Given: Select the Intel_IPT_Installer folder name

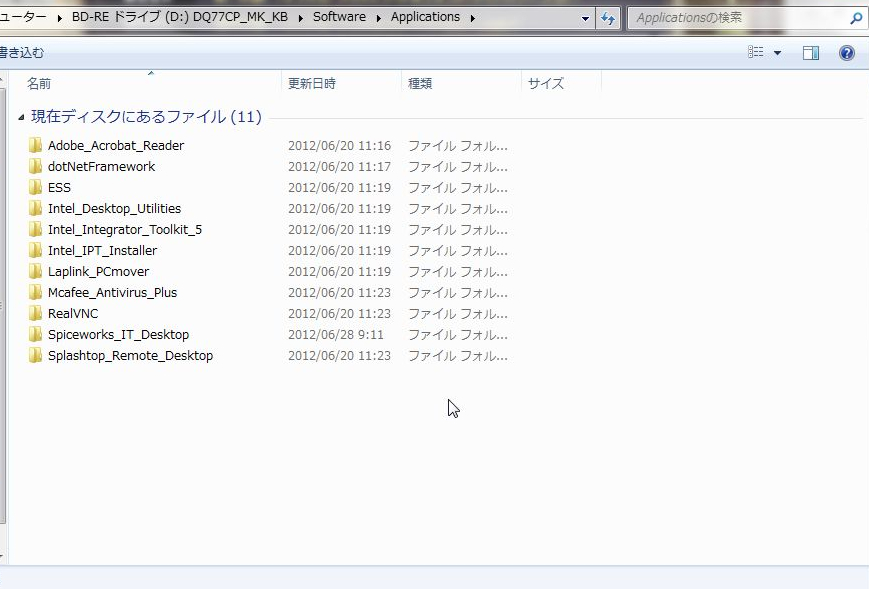Looking at the screenshot, I should coord(103,250).
